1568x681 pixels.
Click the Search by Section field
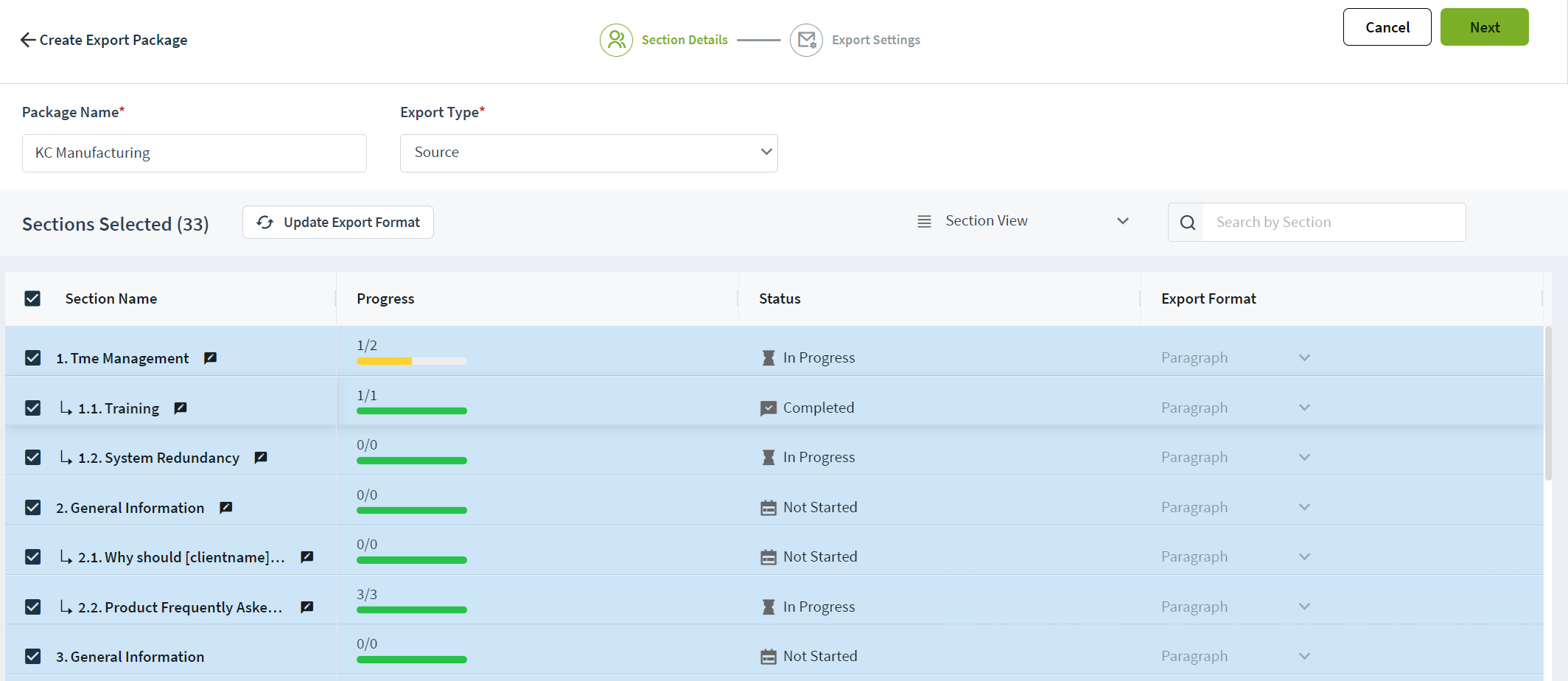(1334, 223)
